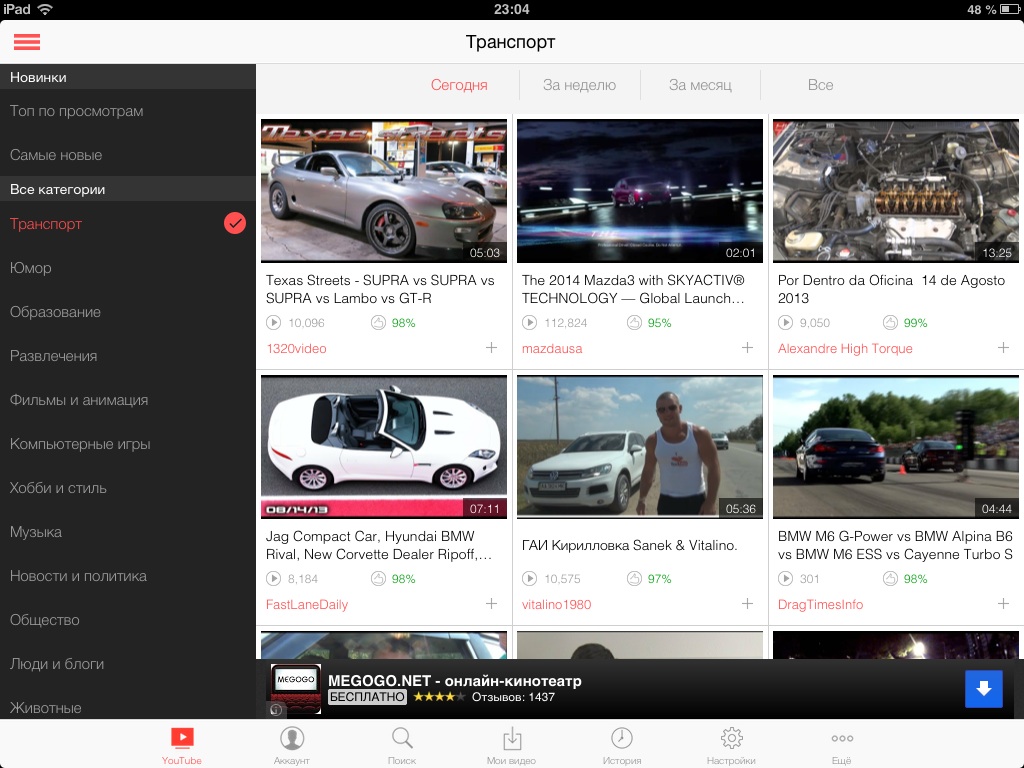Image resolution: width=1024 pixels, height=768 pixels.
Task: Select the Животные category
Action: (x=128, y=707)
